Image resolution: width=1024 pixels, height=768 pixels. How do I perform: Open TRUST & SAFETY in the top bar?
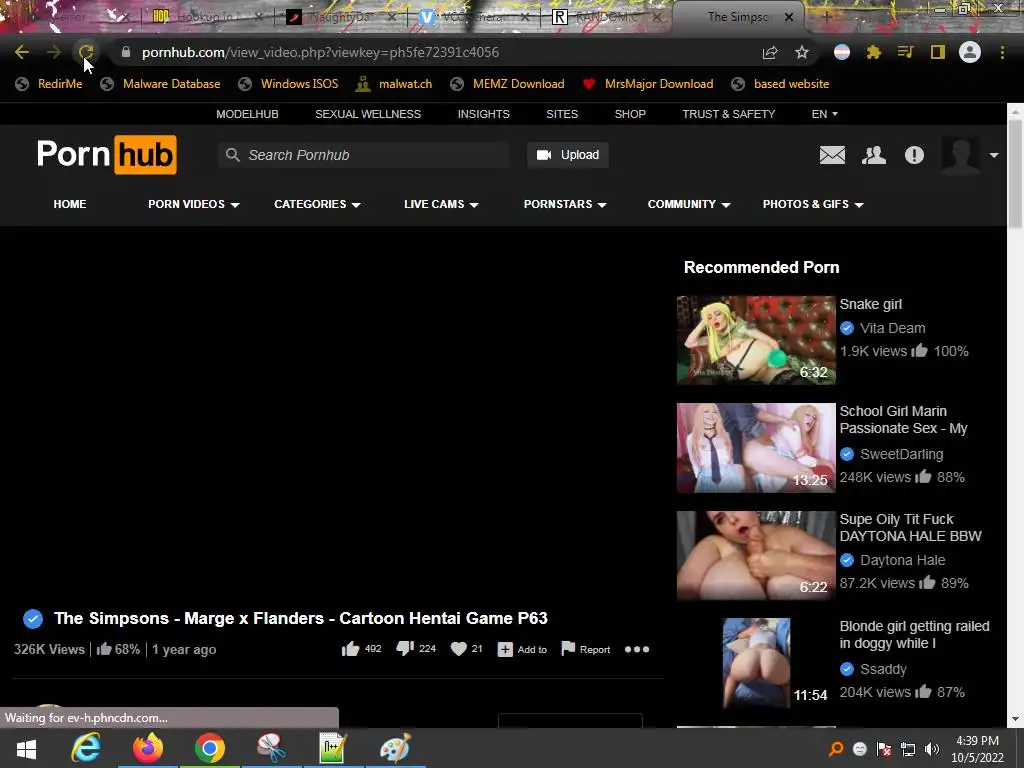coord(729,114)
